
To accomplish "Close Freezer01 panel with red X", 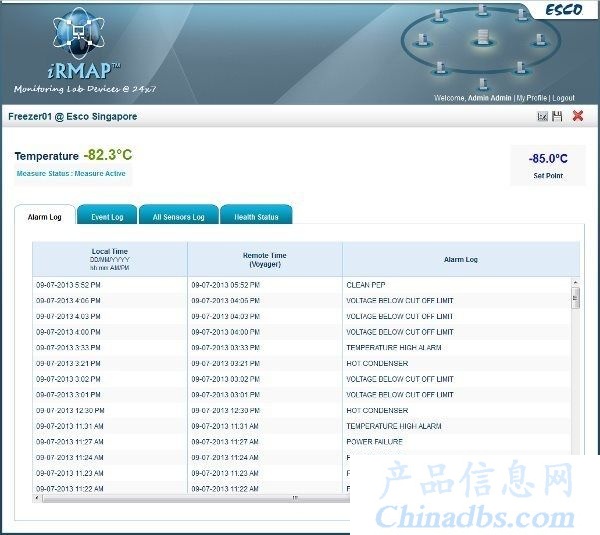I will 577,116.
